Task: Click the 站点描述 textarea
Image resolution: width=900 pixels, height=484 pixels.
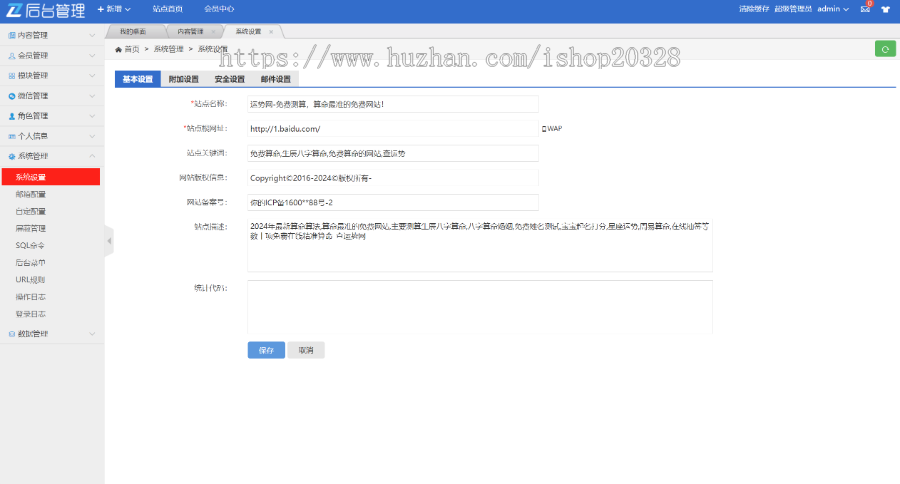Action: pyautogui.click(x=480, y=245)
